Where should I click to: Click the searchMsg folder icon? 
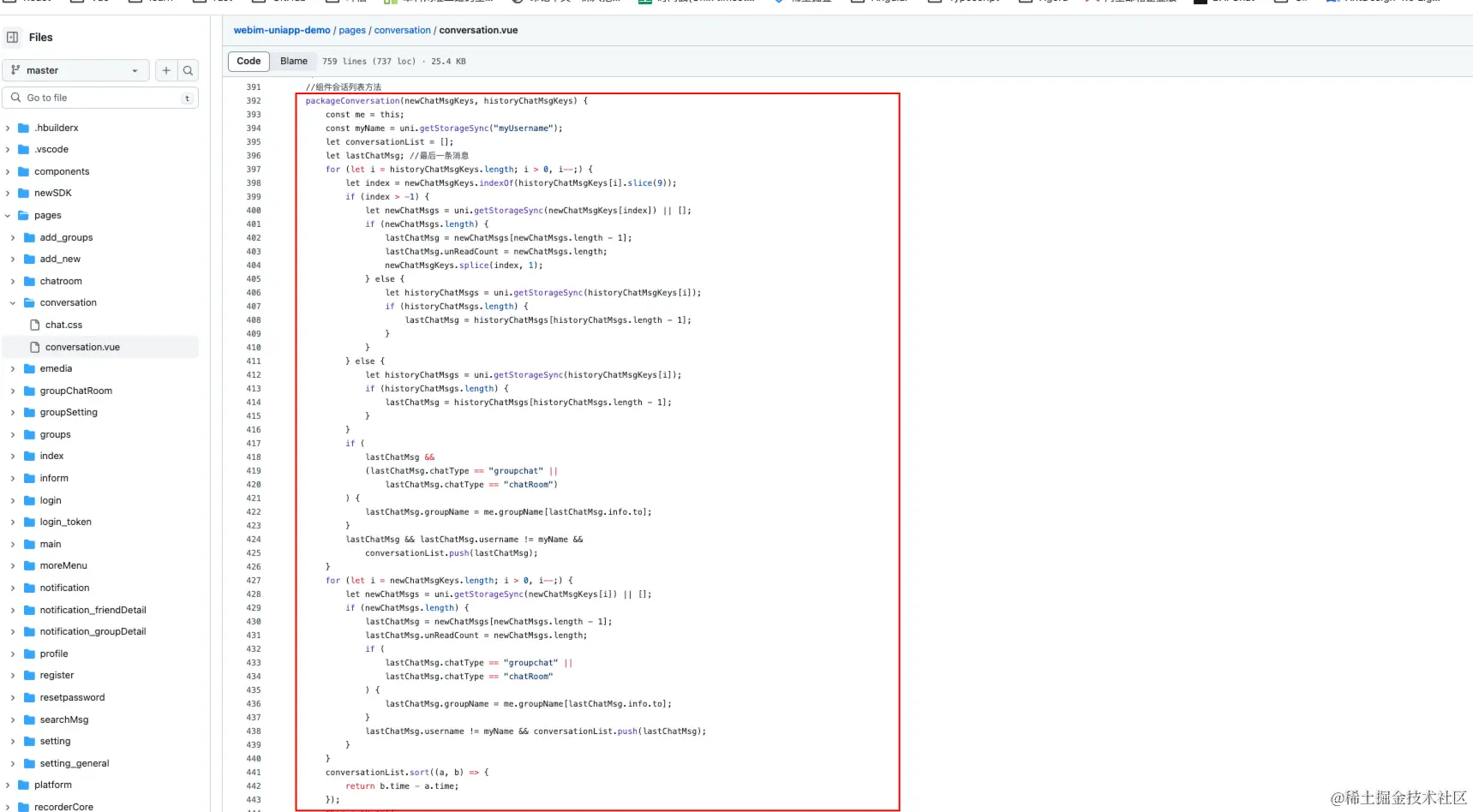[x=29, y=719]
